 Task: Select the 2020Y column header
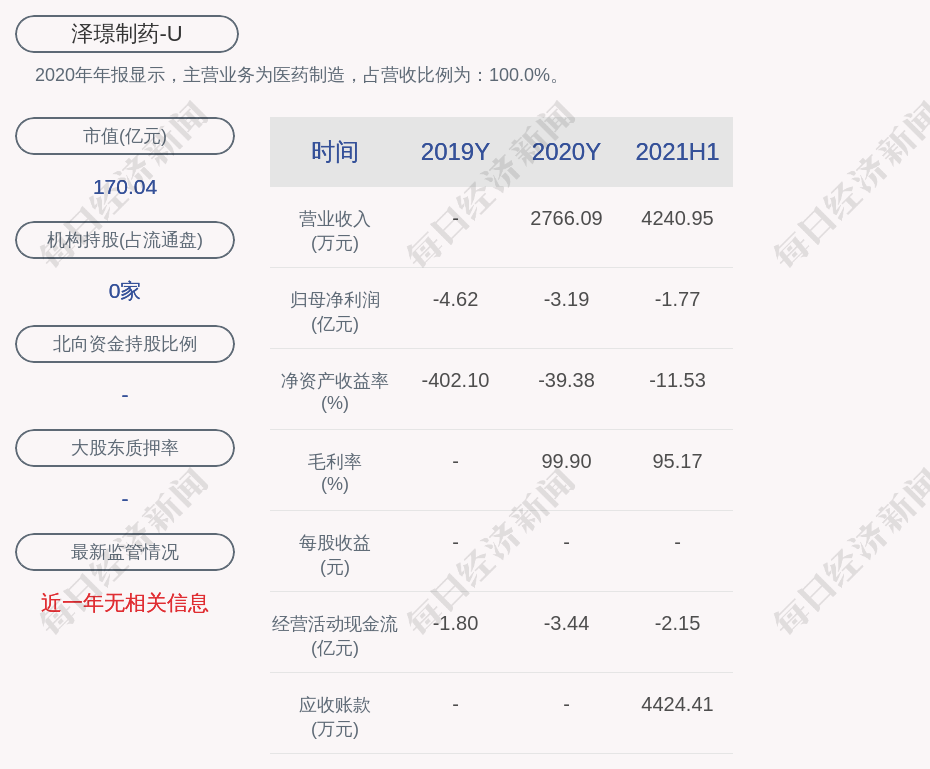[566, 152]
